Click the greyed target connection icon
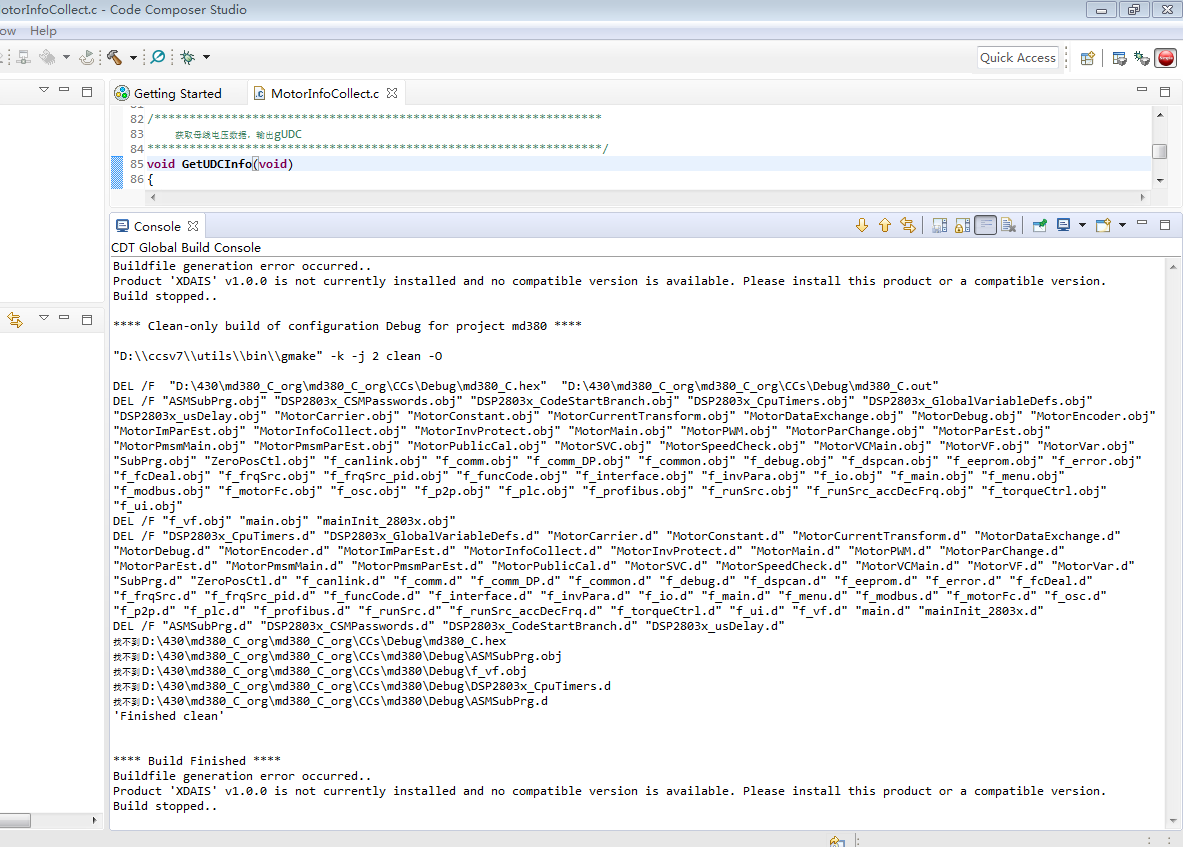Viewport: 1183px width, 847px height. coord(23,57)
